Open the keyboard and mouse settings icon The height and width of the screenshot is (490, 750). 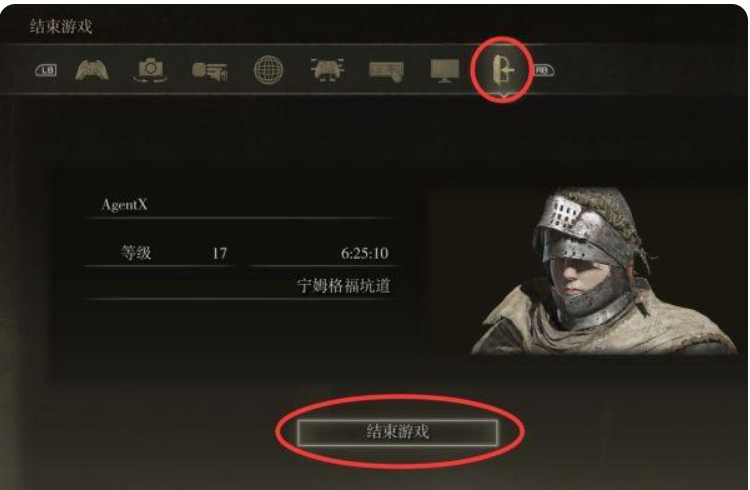coord(386,71)
